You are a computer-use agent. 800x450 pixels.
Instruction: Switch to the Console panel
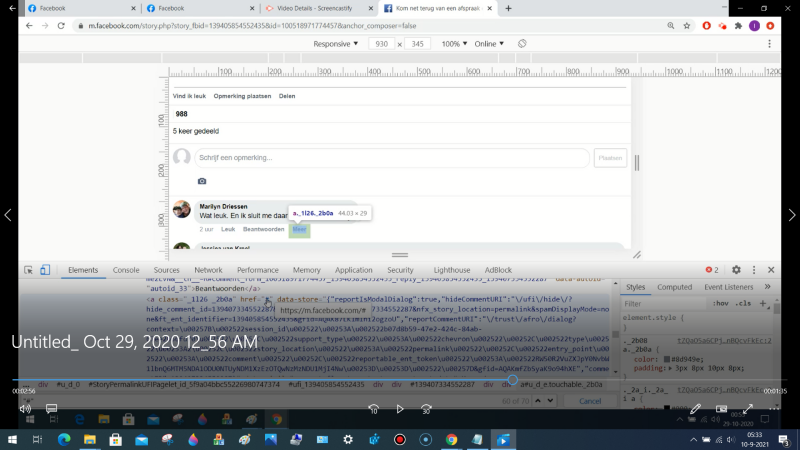tap(126, 270)
